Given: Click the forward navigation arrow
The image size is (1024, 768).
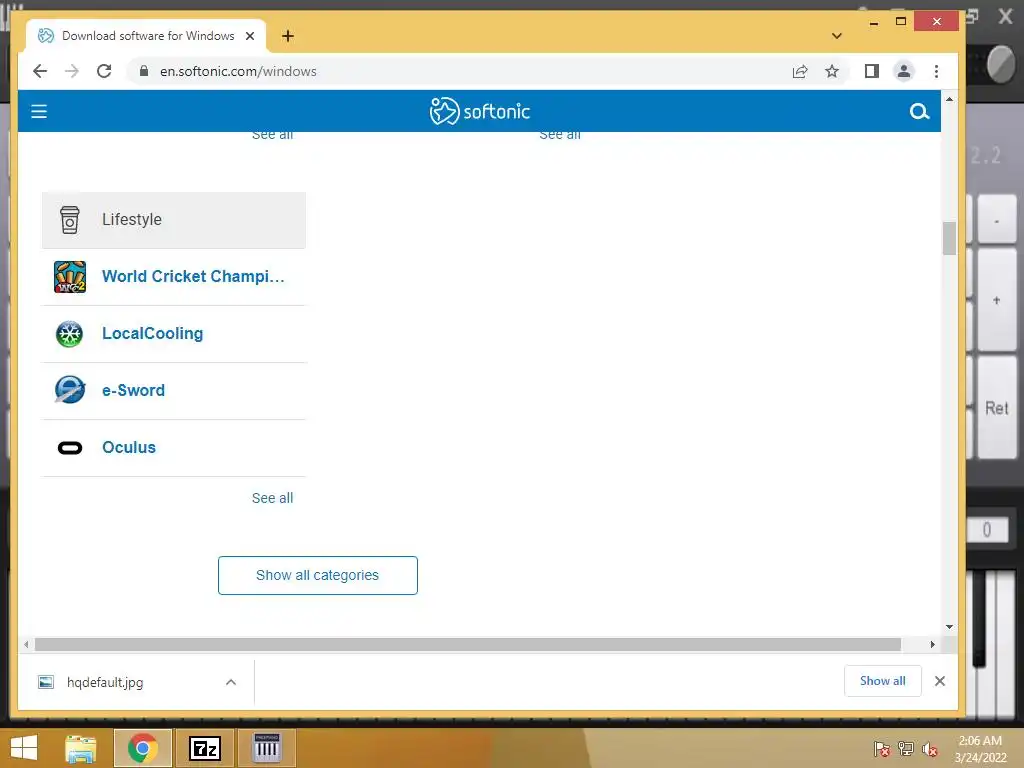Looking at the screenshot, I should [x=72, y=71].
